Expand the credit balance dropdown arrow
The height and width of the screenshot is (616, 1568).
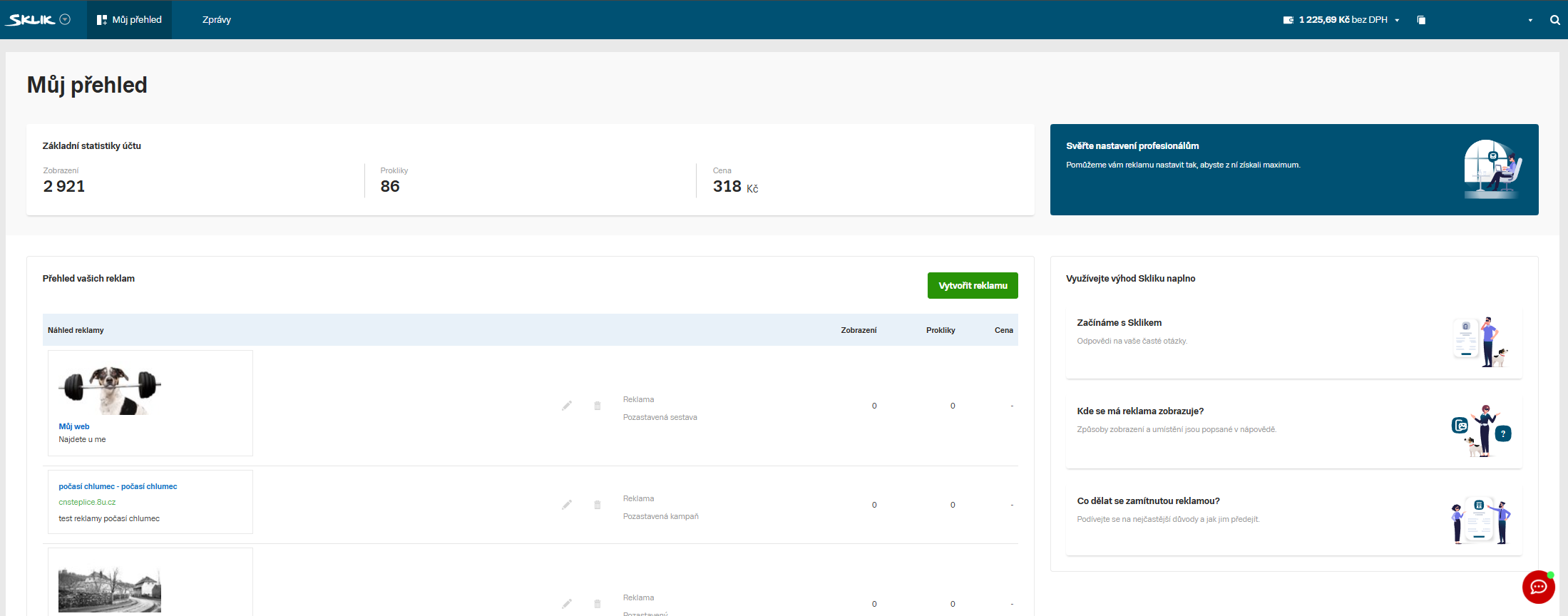pos(1397,21)
